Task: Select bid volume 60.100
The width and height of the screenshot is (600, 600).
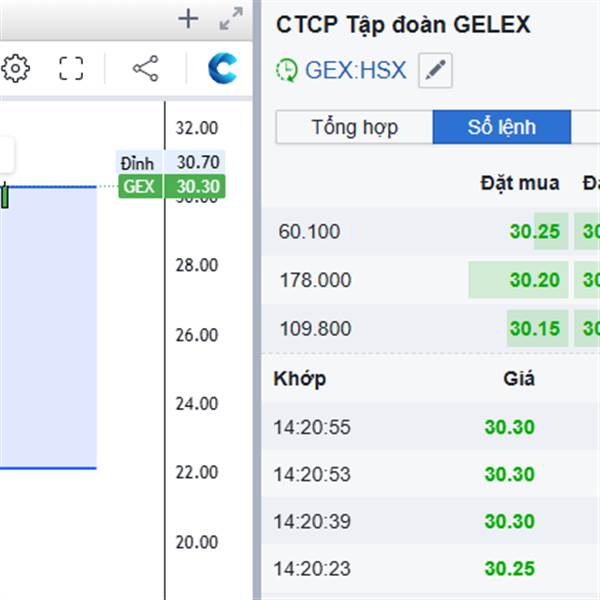Action: point(309,232)
